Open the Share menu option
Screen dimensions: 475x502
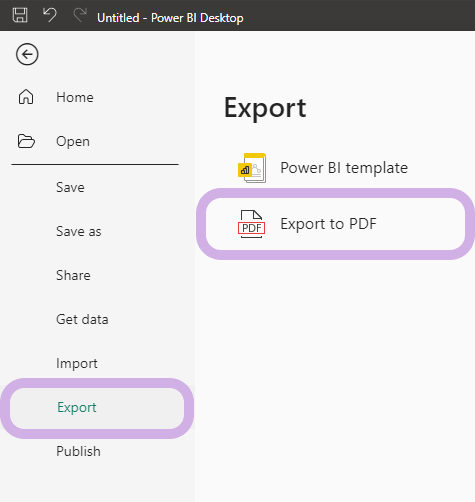[x=73, y=275]
